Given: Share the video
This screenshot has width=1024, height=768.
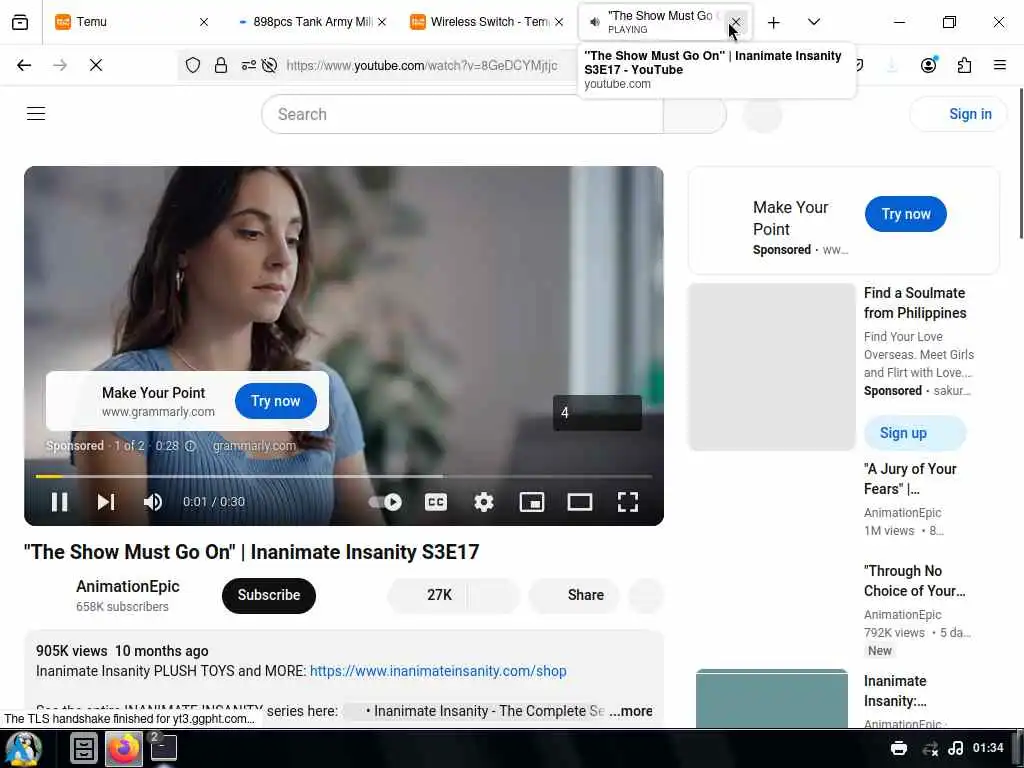Looking at the screenshot, I should pyautogui.click(x=573, y=595).
